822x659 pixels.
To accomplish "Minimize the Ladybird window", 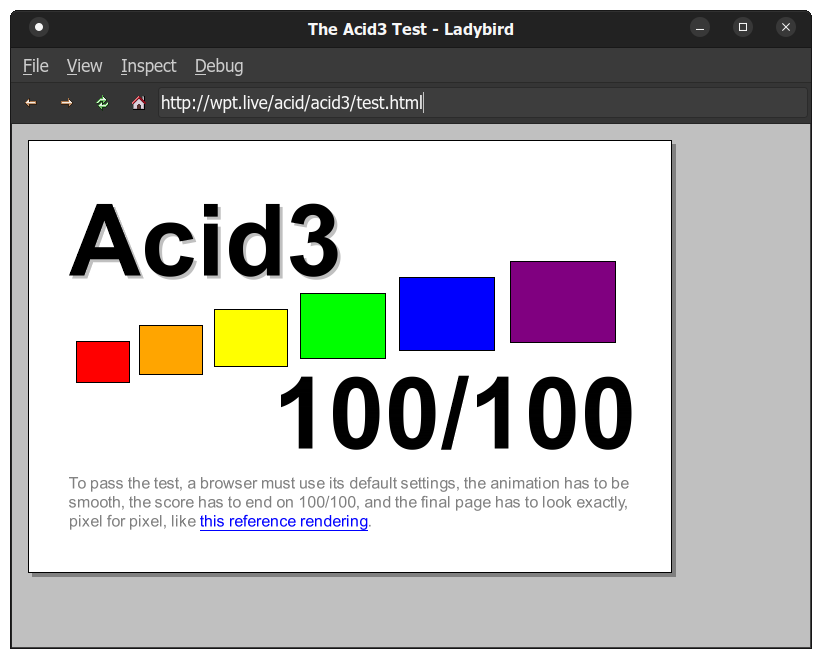I will tap(700, 27).
